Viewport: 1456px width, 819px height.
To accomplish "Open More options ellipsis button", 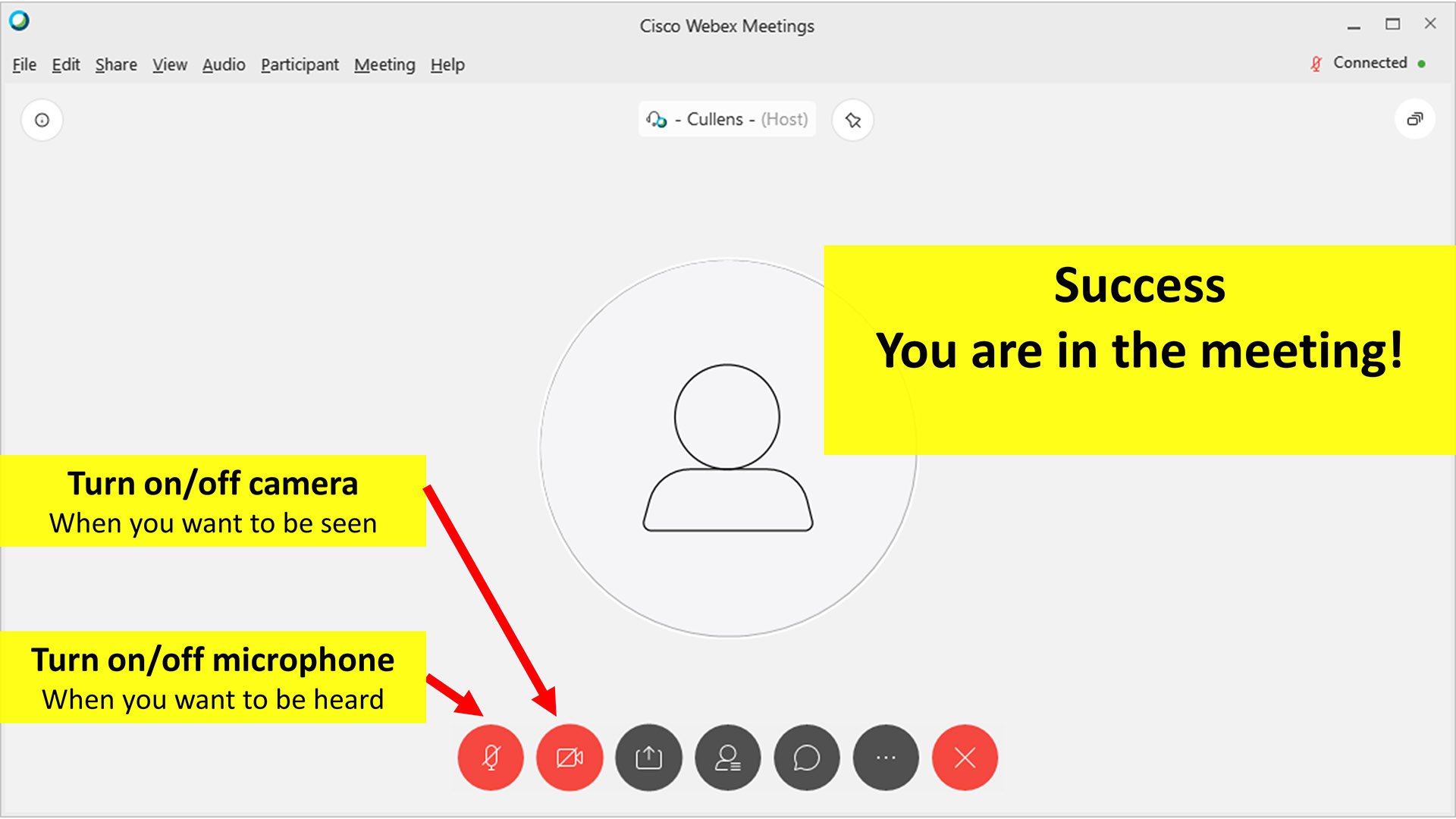I will [x=886, y=758].
